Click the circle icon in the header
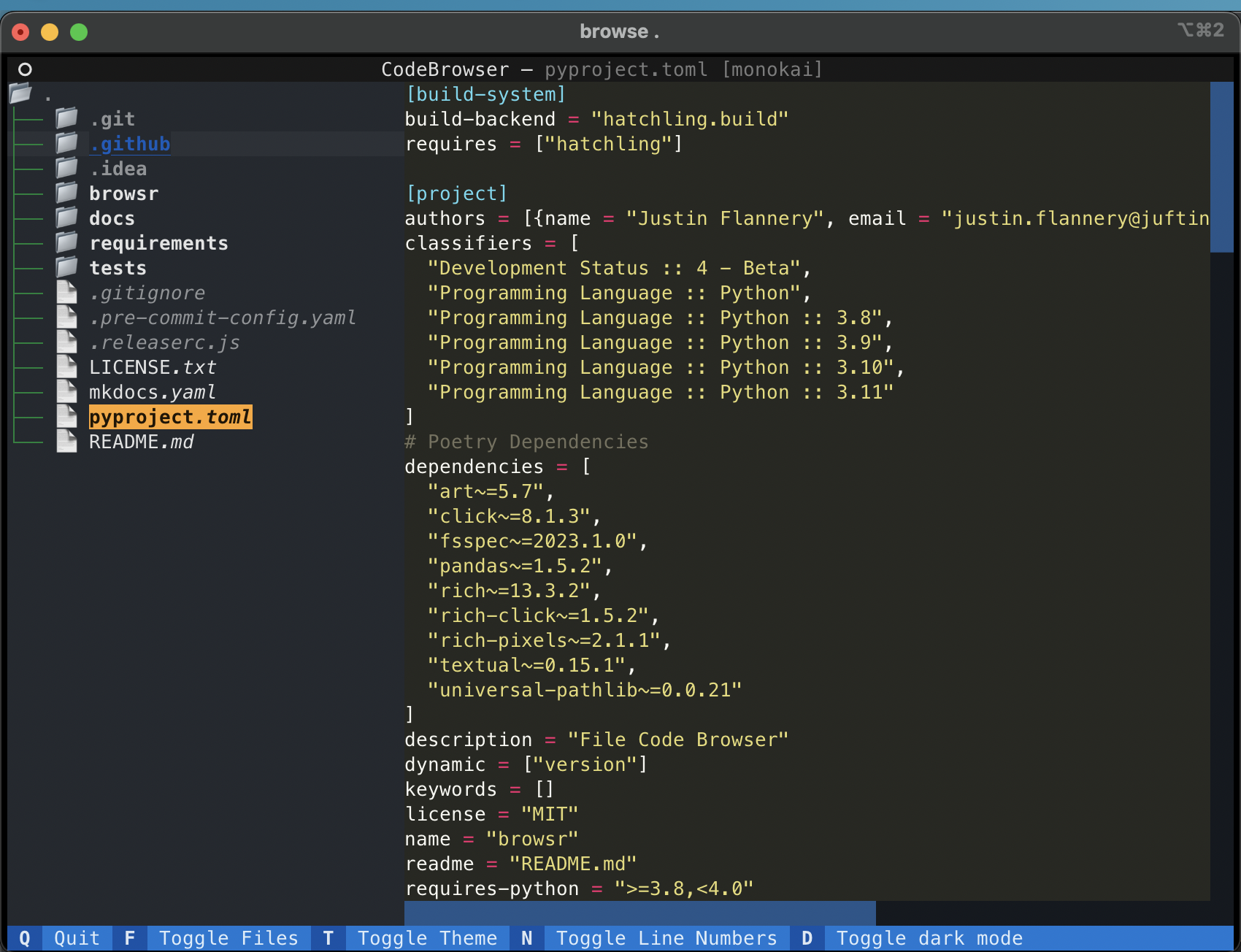The image size is (1241, 952). [x=25, y=69]
